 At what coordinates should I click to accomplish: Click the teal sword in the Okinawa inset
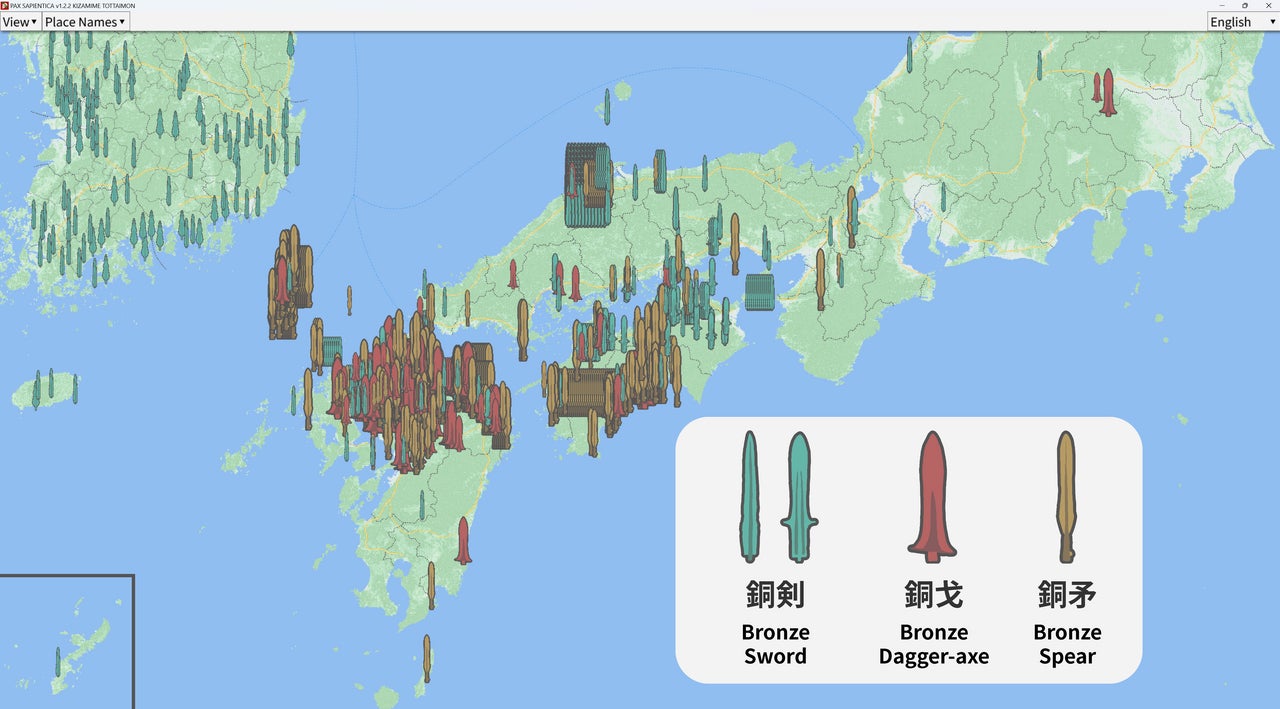[58, 662]
